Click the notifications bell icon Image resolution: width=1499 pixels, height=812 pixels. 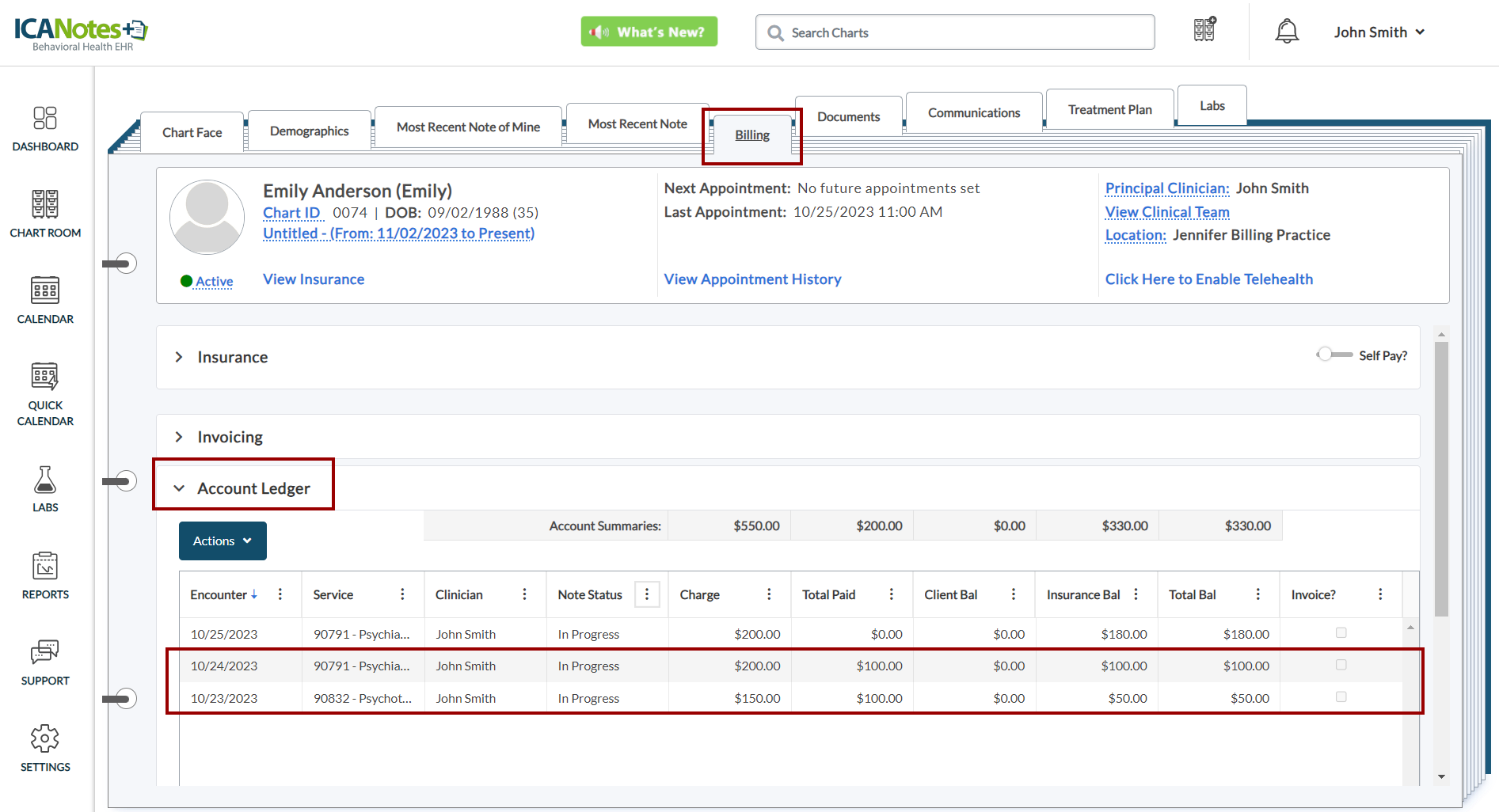pos(1287,32)
